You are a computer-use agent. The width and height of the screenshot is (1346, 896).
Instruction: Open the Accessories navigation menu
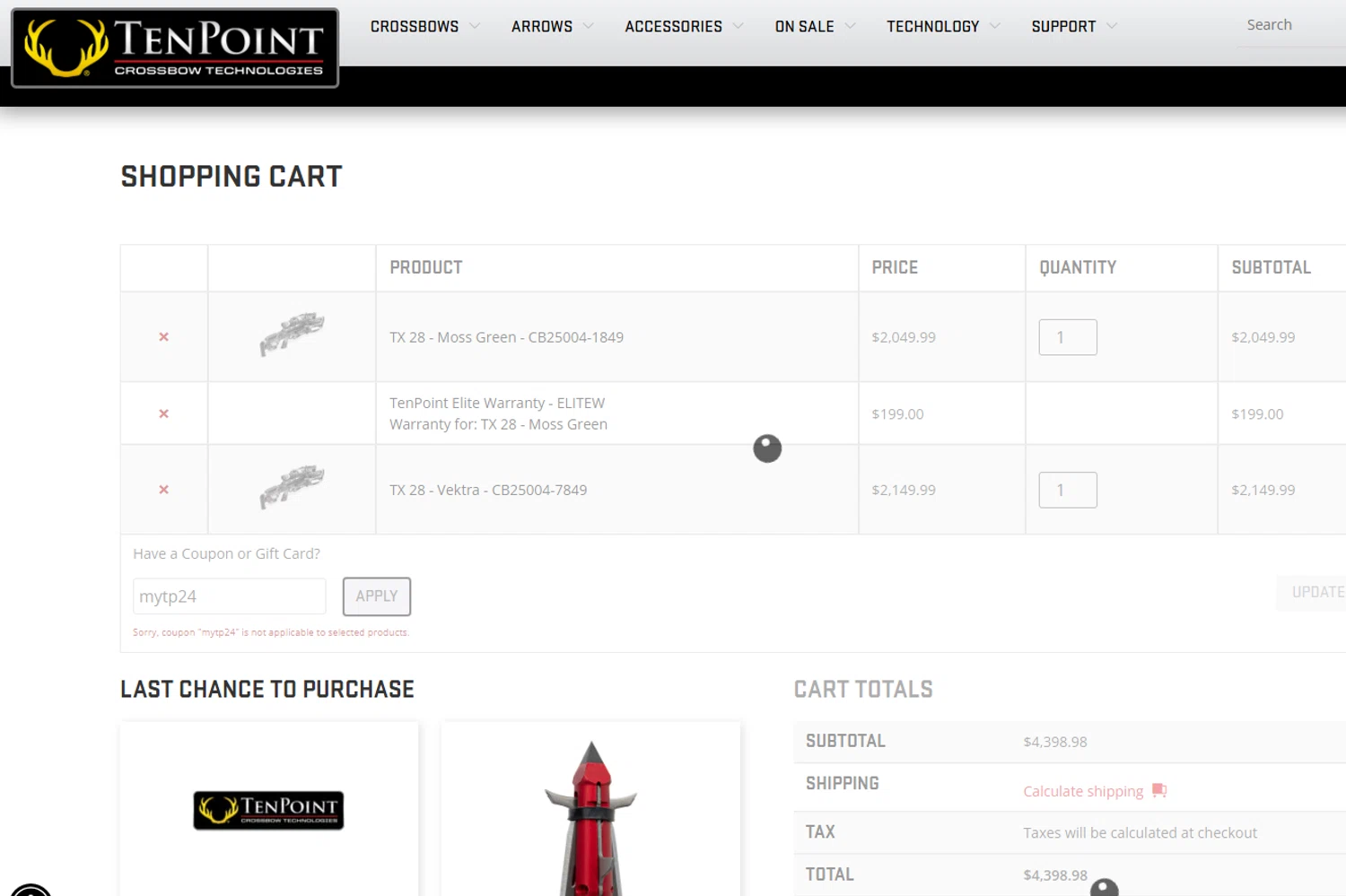coord(674,27)
